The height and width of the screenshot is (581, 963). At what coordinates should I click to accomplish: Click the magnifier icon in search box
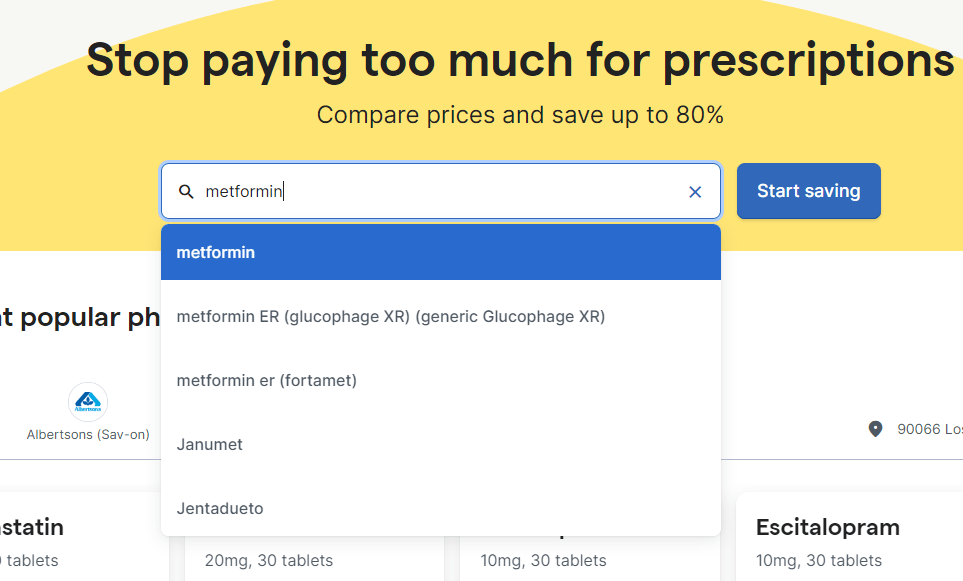pos(186,191)
